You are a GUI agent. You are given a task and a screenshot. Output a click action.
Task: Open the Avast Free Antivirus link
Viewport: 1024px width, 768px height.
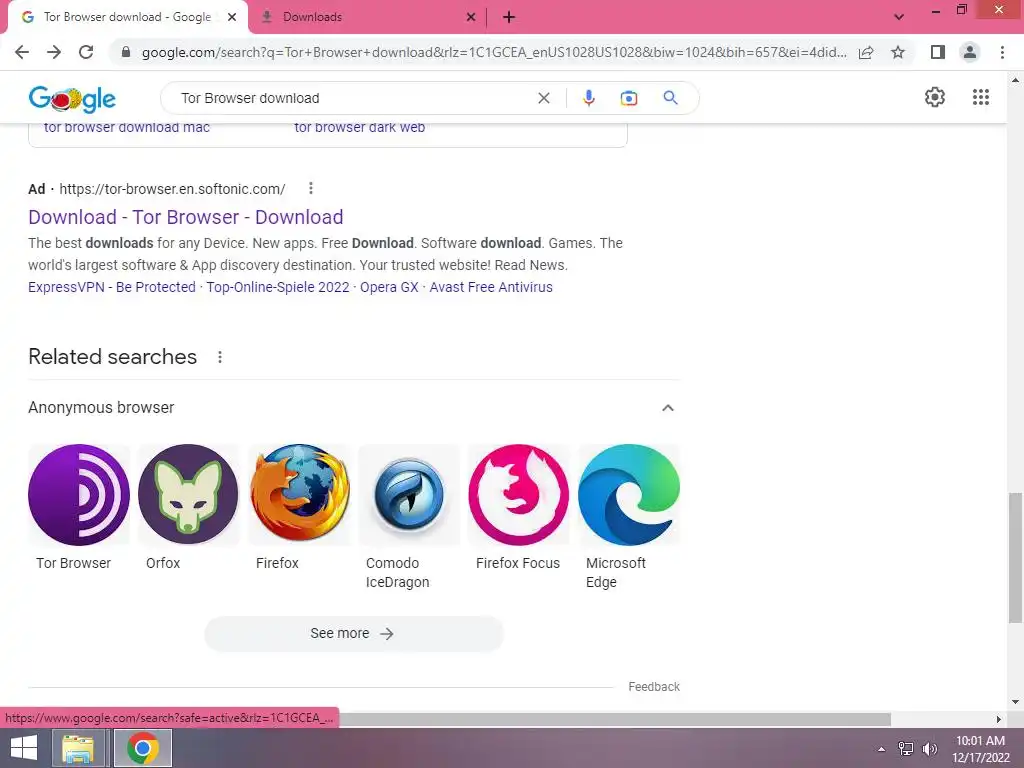[x=491, y=287]
